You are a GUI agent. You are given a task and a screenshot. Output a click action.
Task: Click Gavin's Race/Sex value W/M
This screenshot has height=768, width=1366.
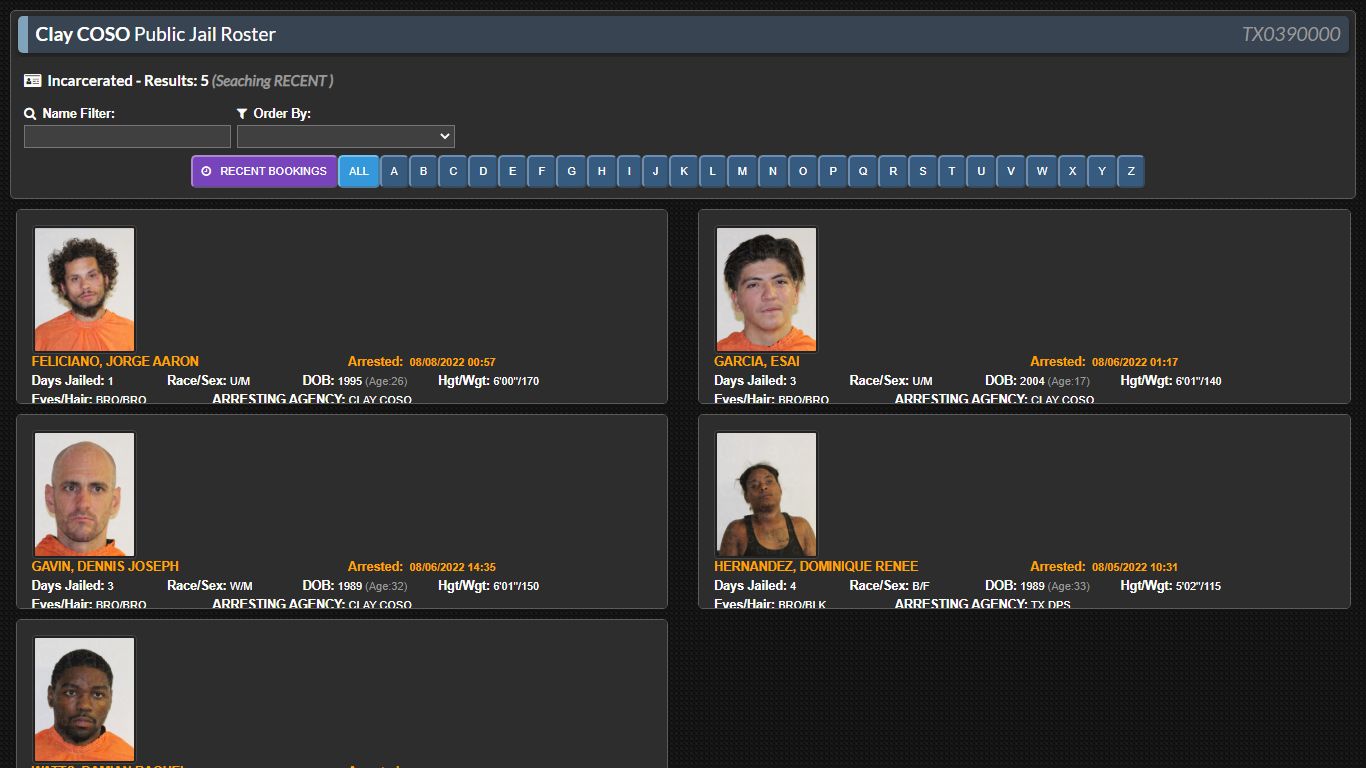click(x=241, y=586)
